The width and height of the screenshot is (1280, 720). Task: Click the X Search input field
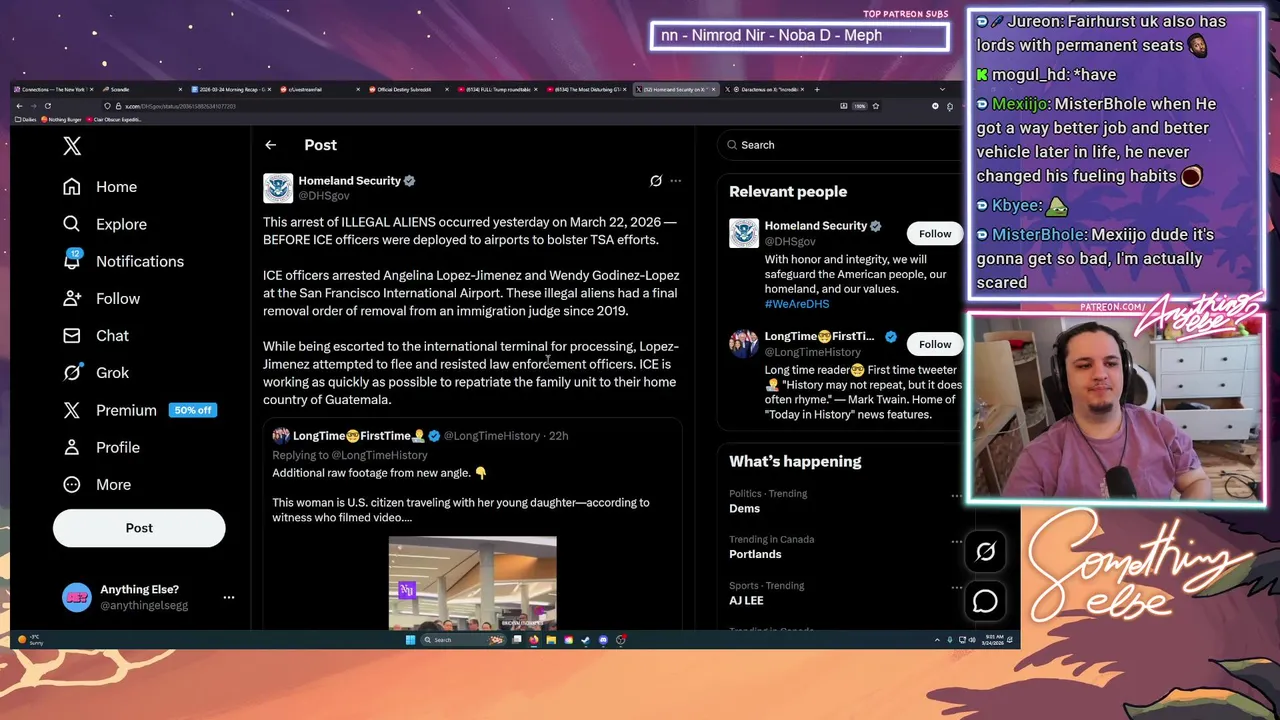tap(838, 145)
